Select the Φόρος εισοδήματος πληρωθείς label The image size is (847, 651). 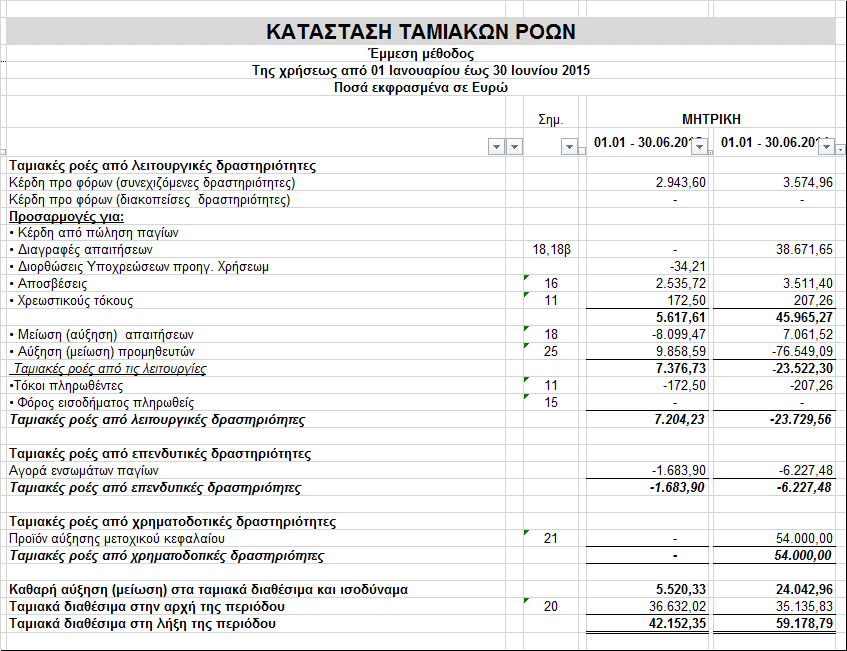(102, 403)
